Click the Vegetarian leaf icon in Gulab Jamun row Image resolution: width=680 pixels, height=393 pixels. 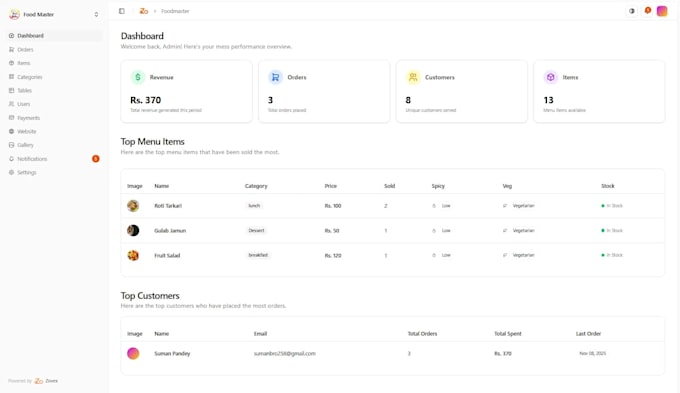point(505,230)
